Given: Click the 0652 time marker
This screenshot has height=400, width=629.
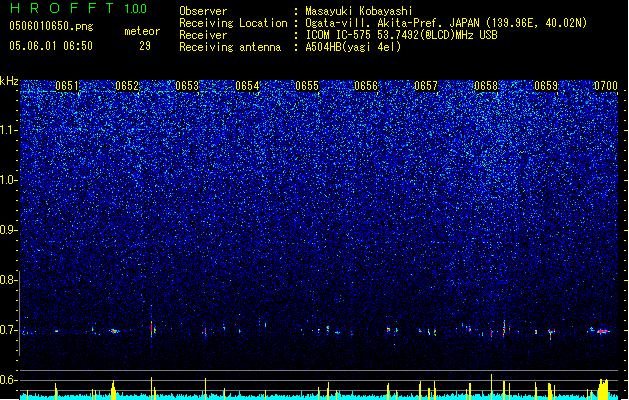Looking at the screenshot, I should click(127, 85).
